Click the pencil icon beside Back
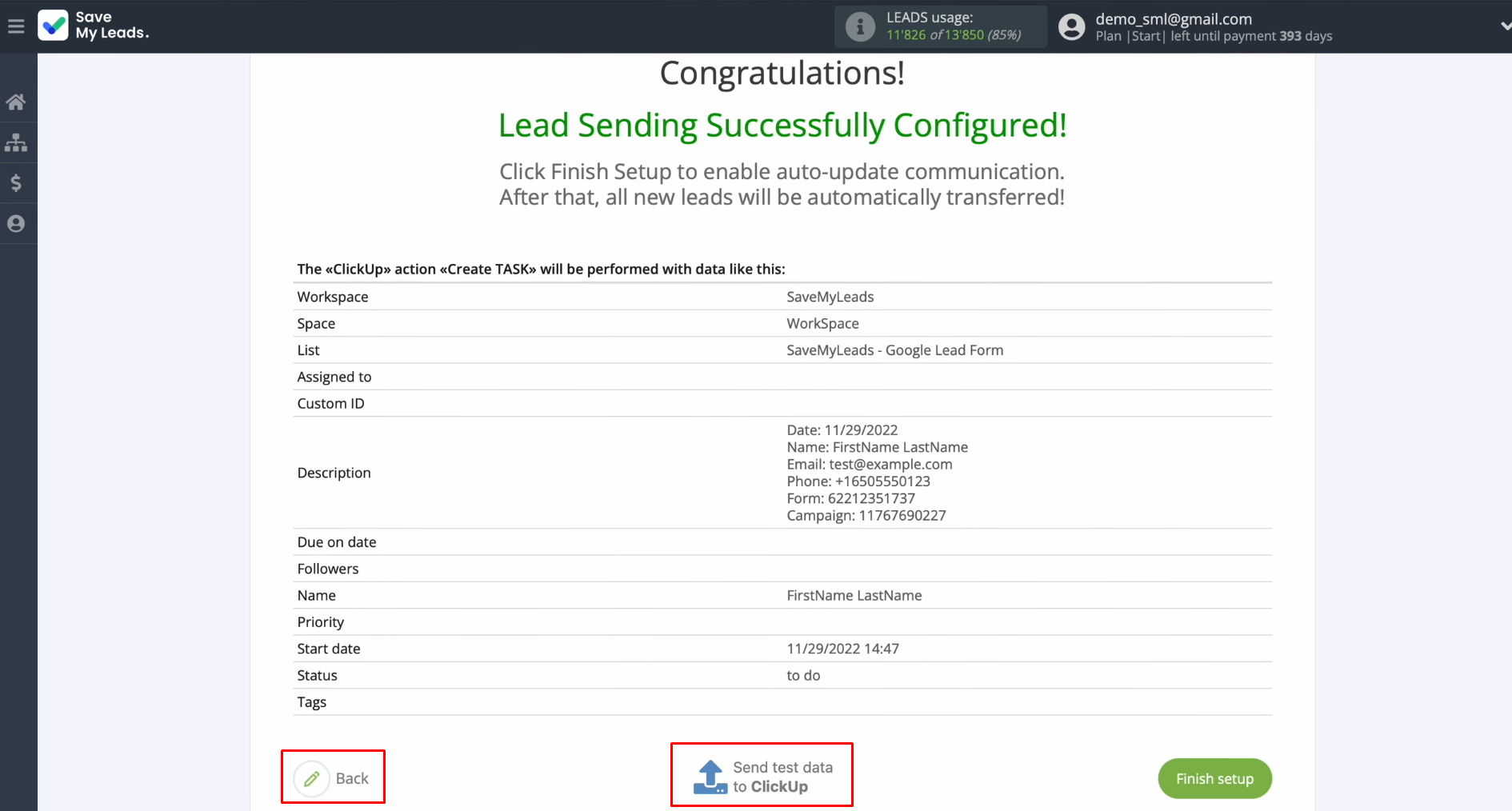 coord(312,778)
